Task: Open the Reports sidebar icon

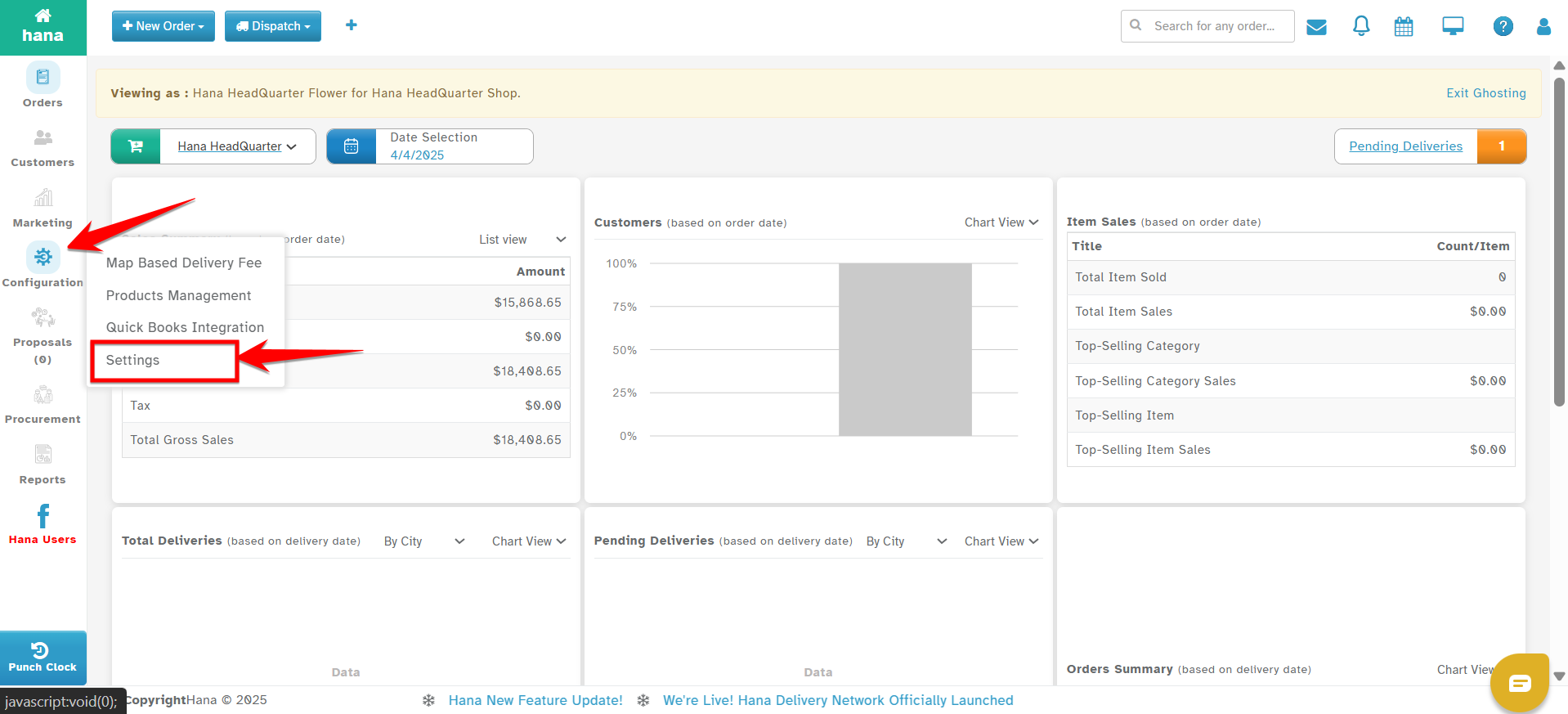Action: pyautogui.click(x=43, y=454)
